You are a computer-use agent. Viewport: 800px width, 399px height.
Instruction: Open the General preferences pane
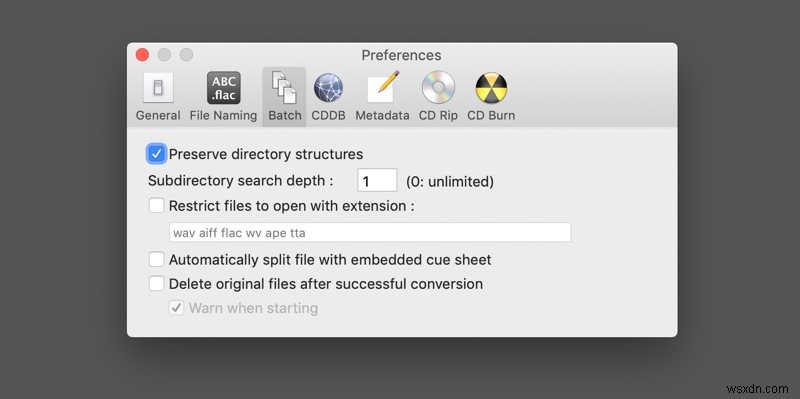[158, 97]
